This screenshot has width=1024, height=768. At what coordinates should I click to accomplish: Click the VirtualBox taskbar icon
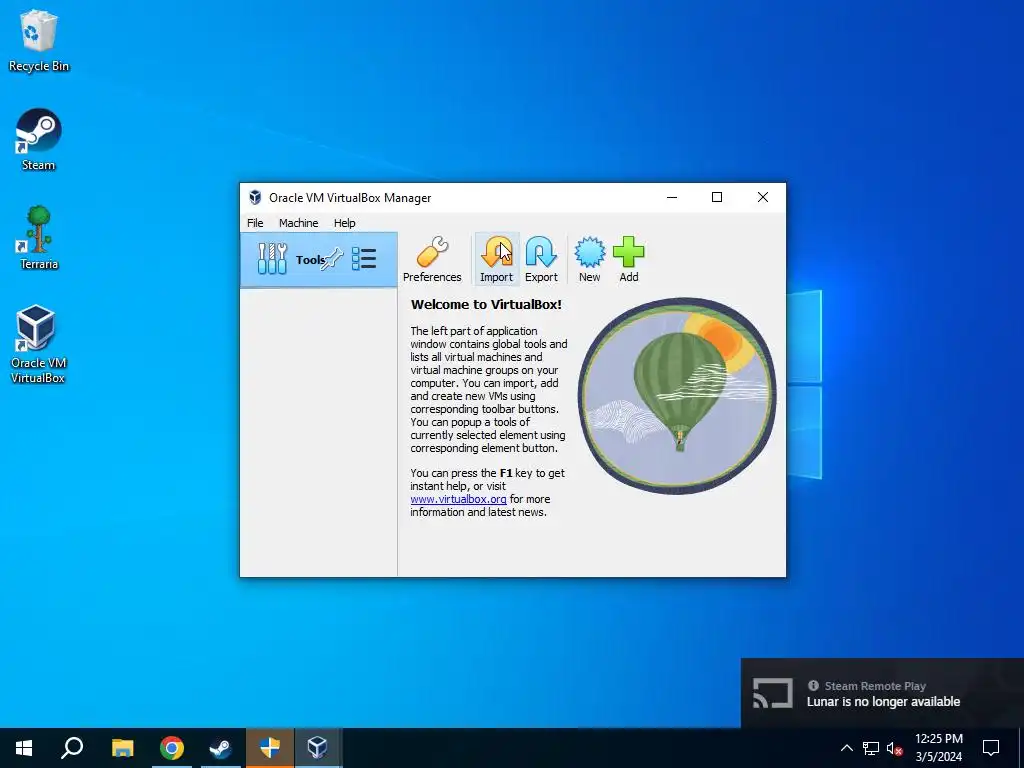click(318, 748)
